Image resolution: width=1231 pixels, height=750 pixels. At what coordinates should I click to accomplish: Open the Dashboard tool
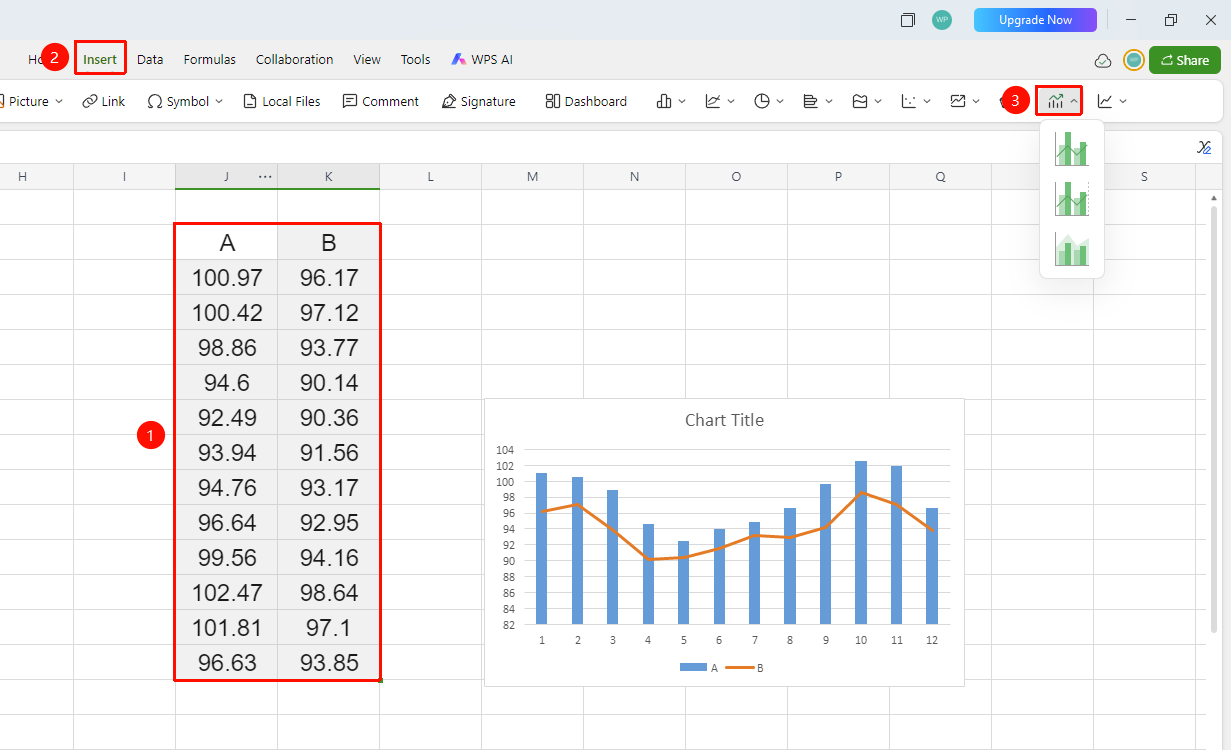586,101
